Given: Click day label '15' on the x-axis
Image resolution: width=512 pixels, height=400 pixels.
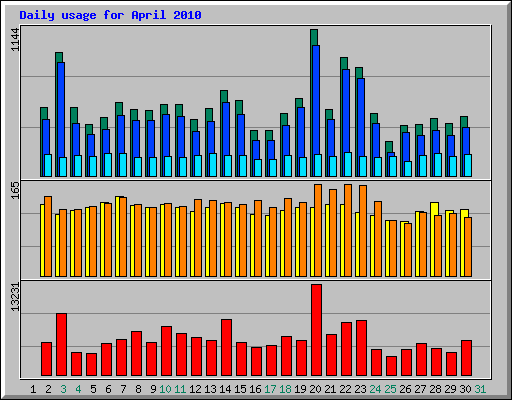Looking at the screenshot, I should click(240, 389).
